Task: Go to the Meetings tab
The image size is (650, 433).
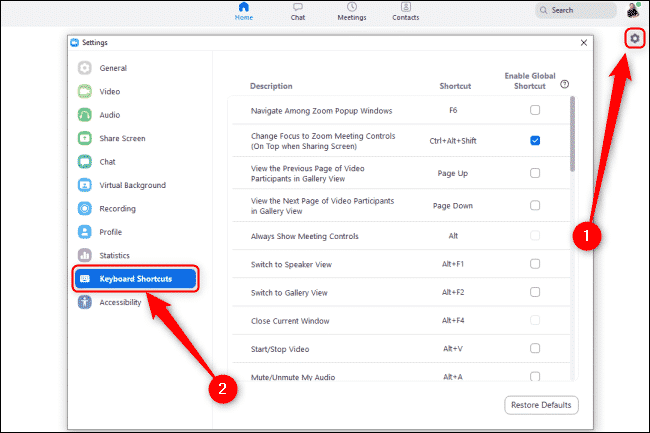Action: click(352, 8)
